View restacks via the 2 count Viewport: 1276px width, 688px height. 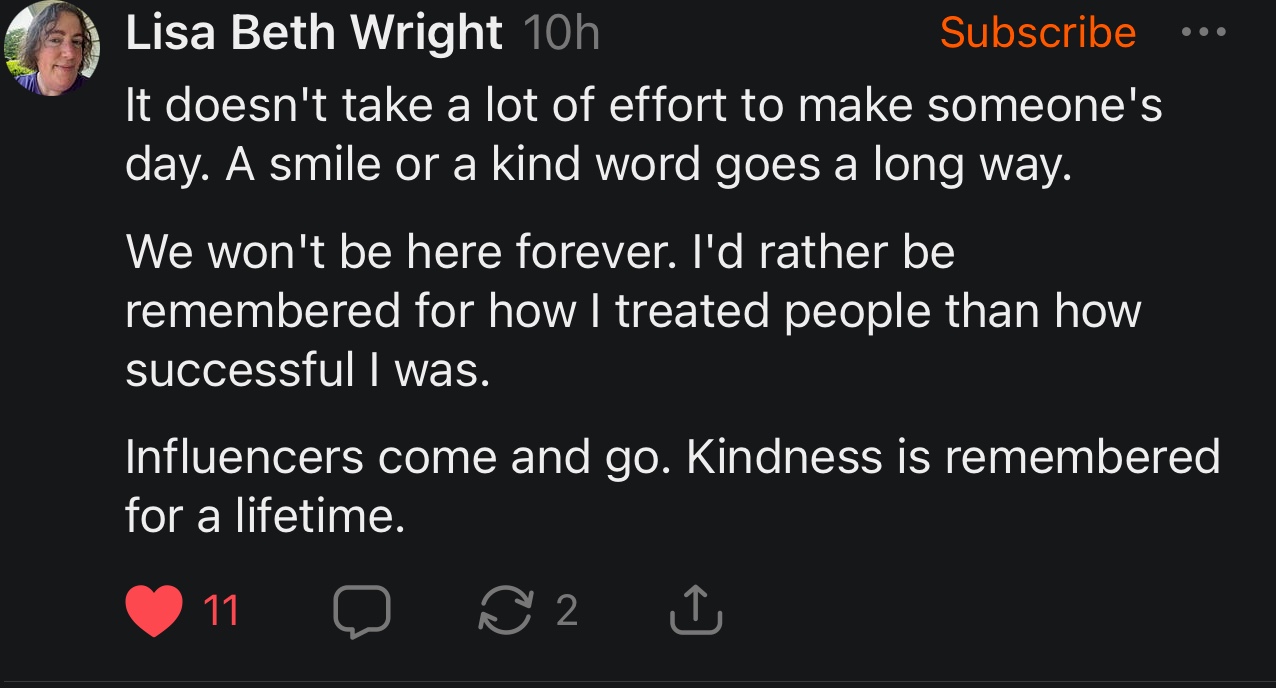[x=567, y=610]
